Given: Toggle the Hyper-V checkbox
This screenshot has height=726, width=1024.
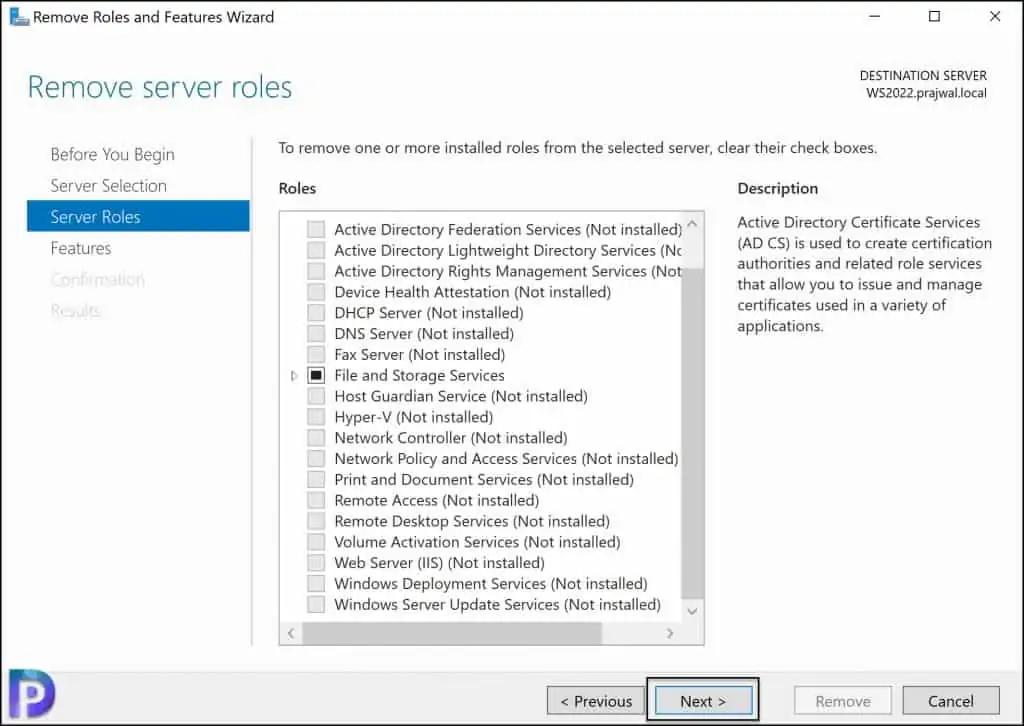Looking at the screenshot, I should click(316, 417).
